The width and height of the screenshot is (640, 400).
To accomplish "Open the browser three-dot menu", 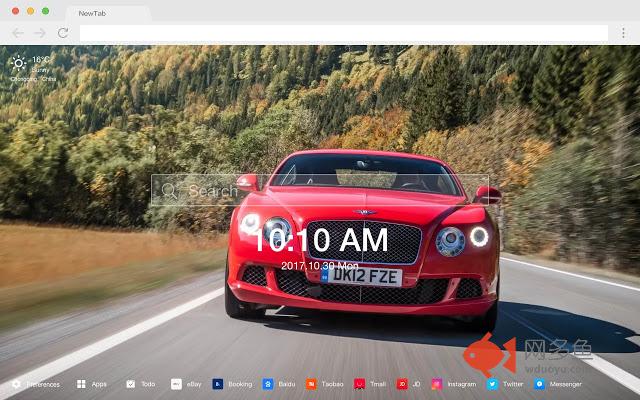I will (x=623, y=33).
